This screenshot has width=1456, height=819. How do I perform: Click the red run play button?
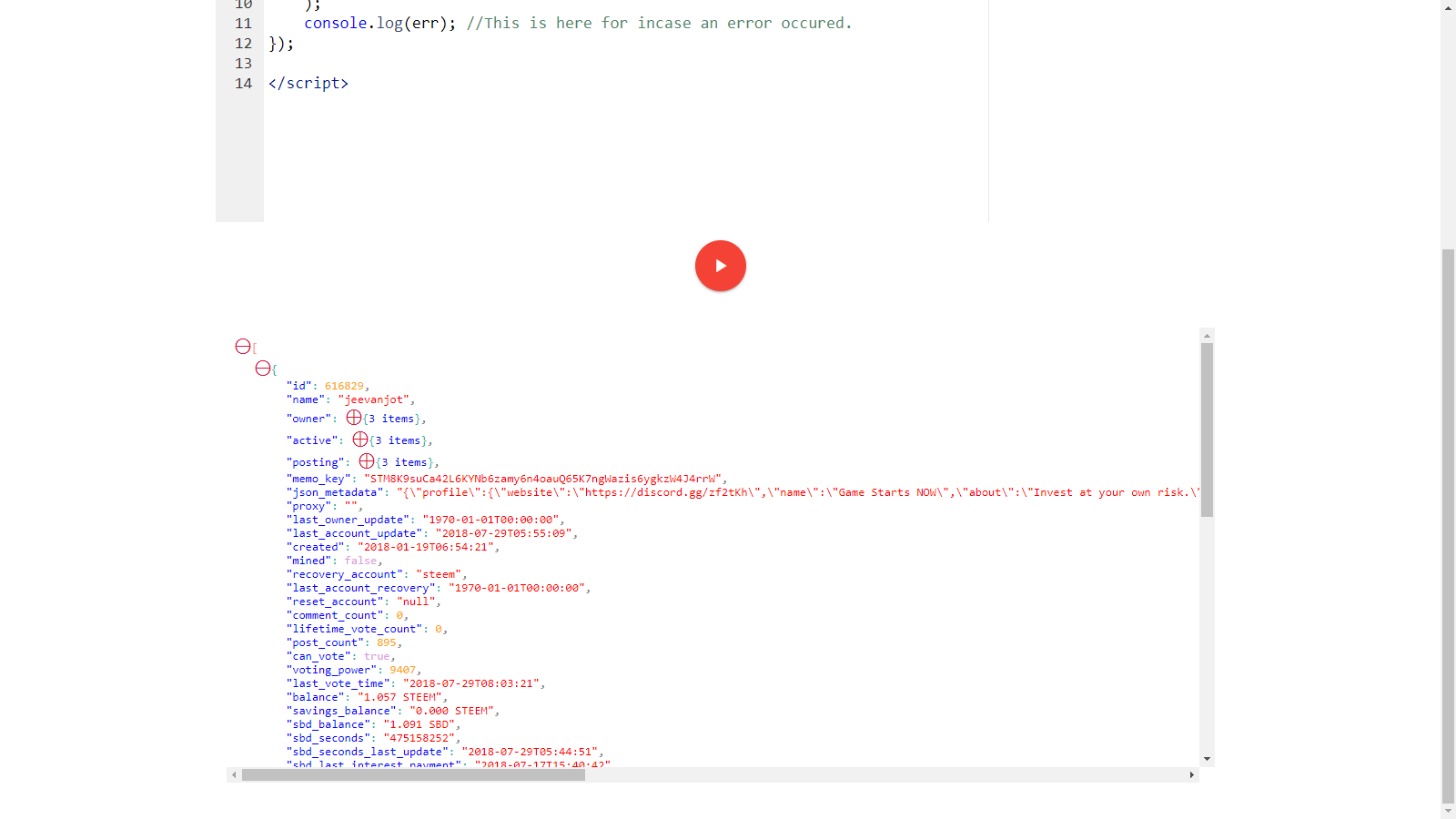721,266
